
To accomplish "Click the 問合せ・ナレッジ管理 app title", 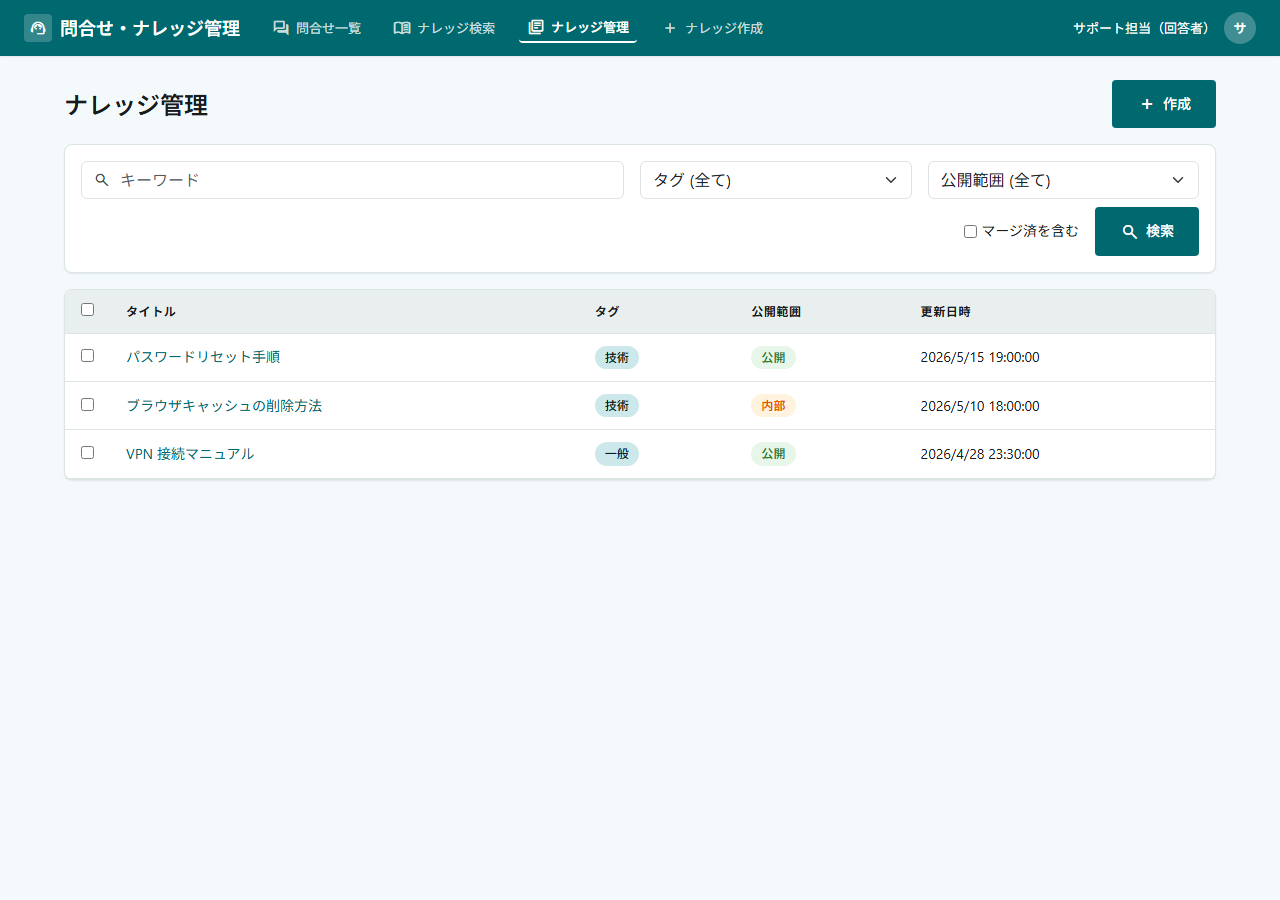I will [150, 28].
